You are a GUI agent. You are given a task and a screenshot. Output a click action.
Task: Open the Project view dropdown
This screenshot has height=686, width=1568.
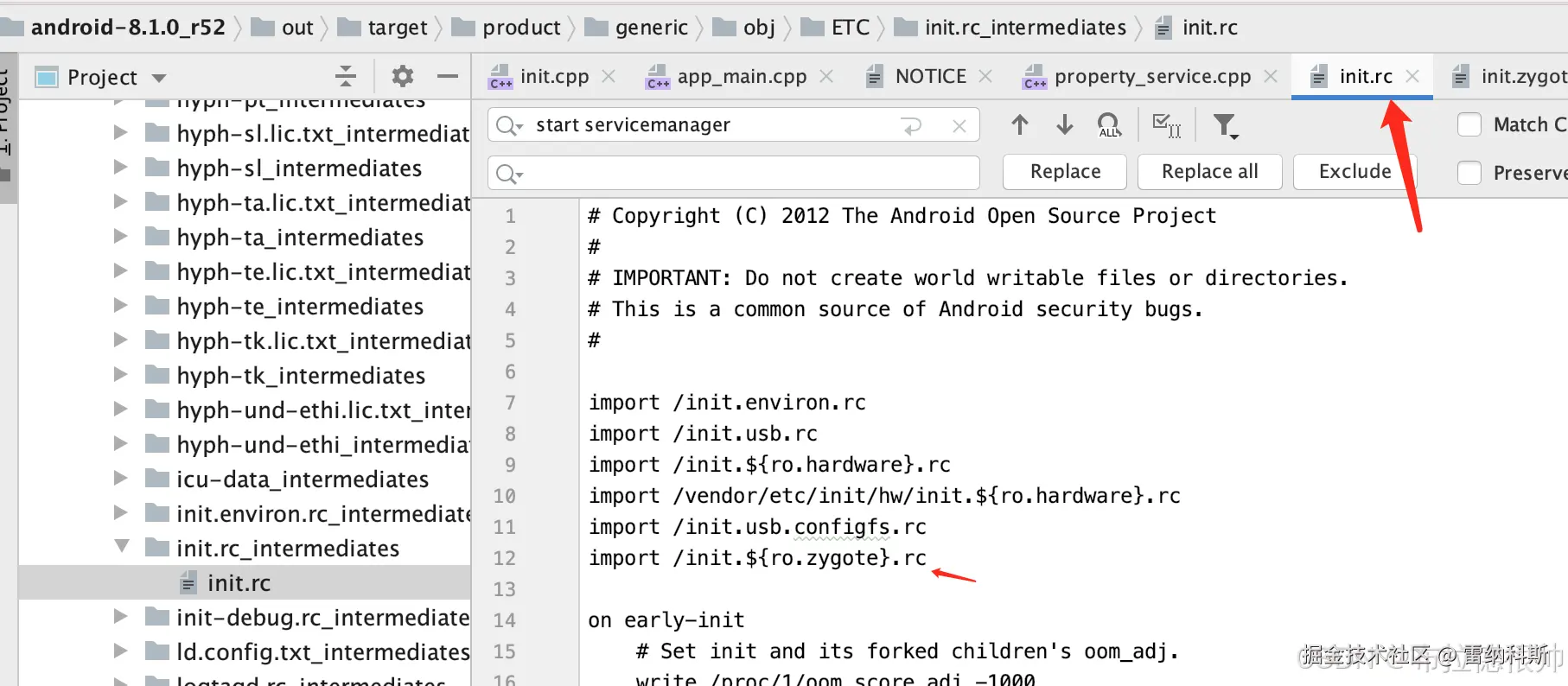[x=159, y=78]
